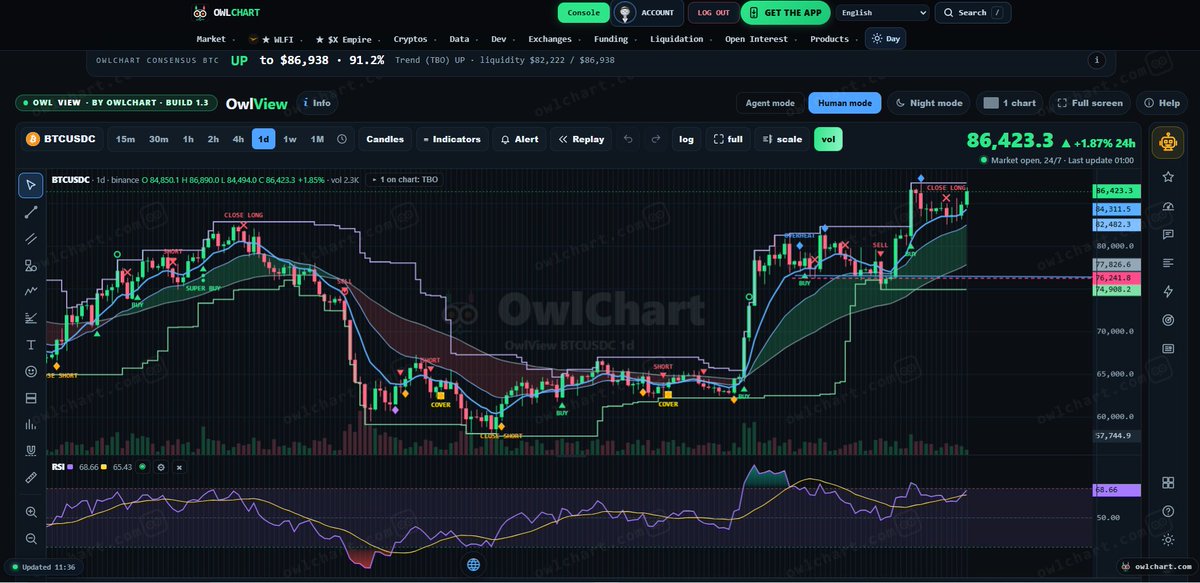Screen dimensions: 1200x583
Task: Zoom in on the chart
Action: pos(30,513)
